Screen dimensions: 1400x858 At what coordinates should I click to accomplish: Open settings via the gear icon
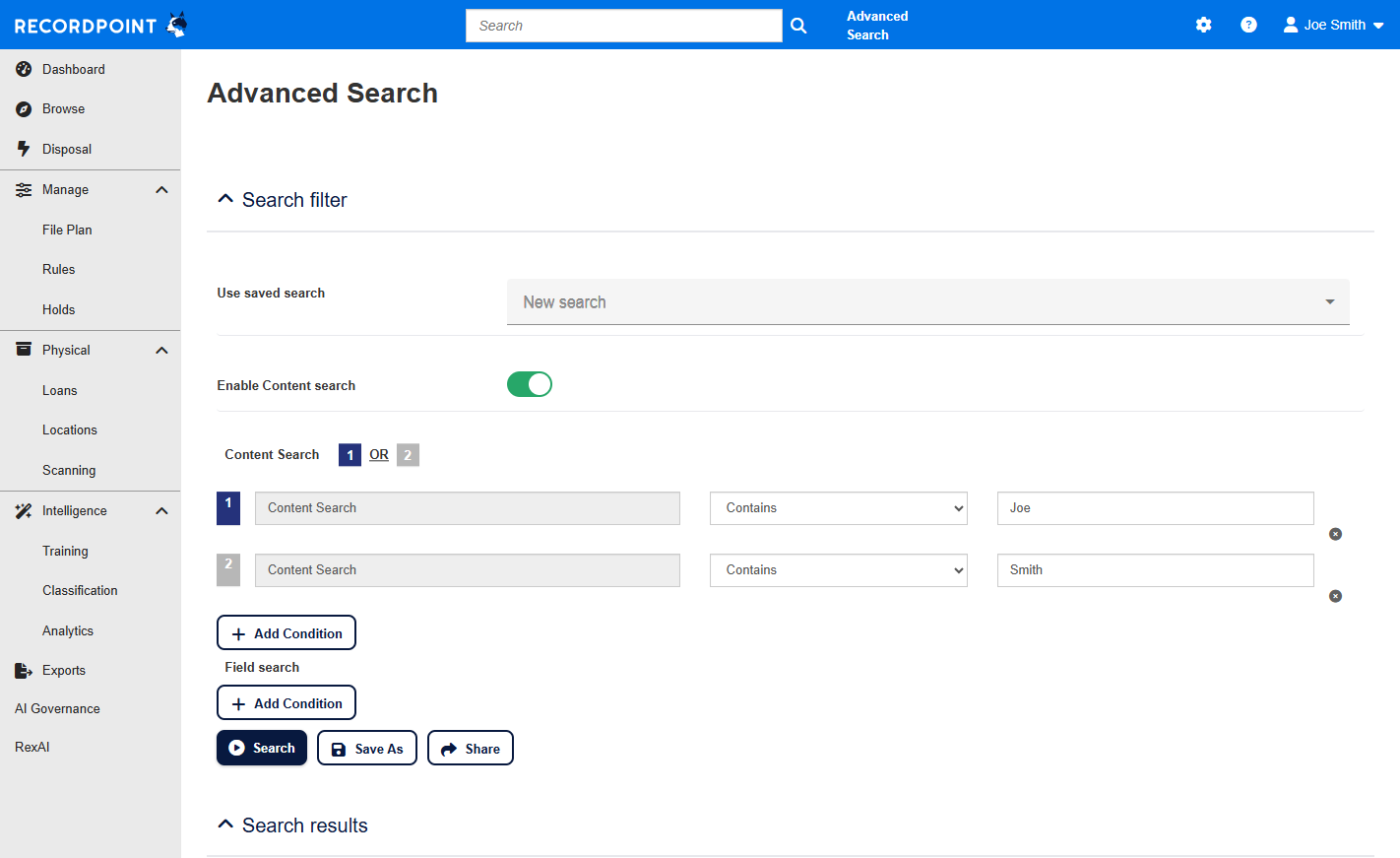1203,25
